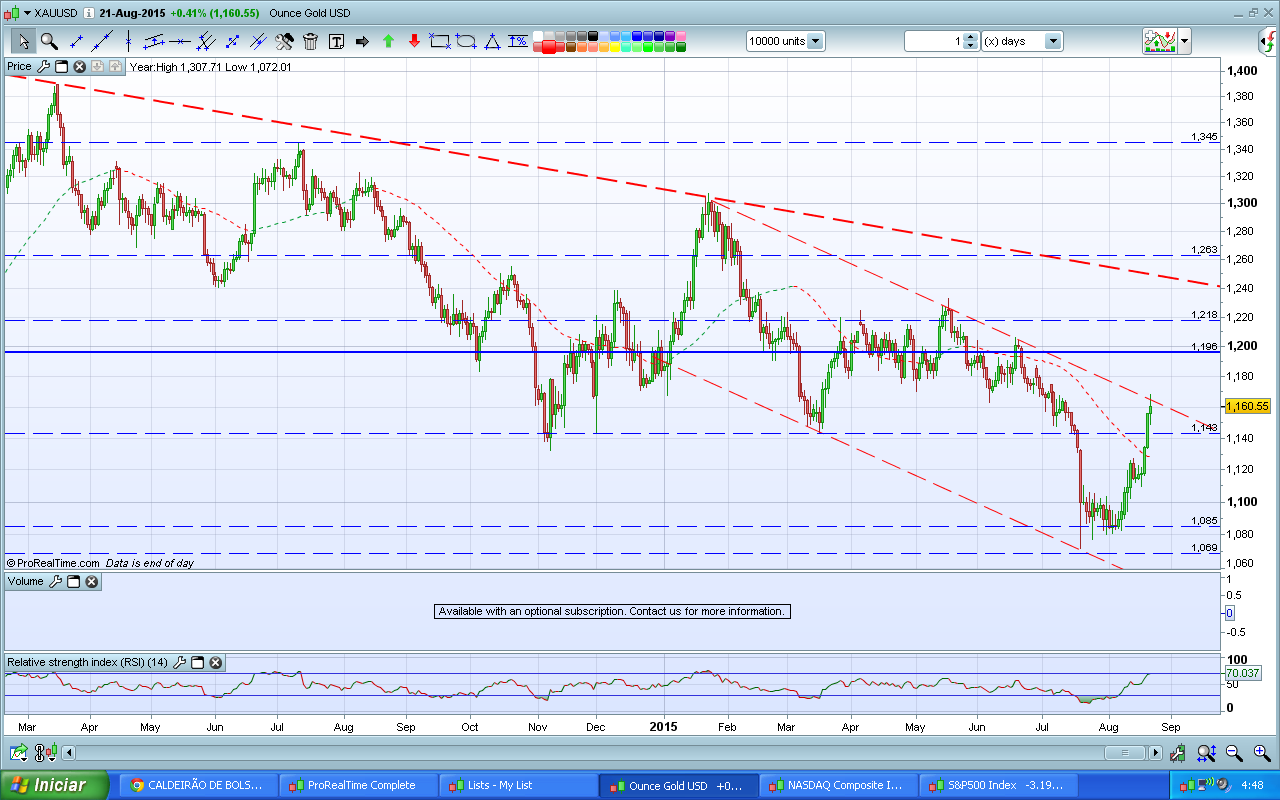Screen dimensions: 1280x800
Task: Open the Price panel wrench settings
Action: 43,66
